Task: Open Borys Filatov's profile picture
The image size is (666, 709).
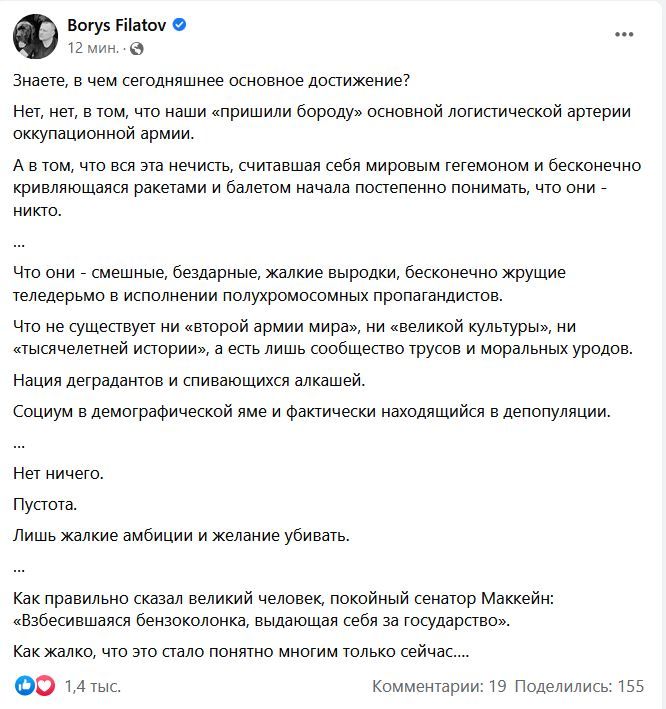Action: coord(34,36)
